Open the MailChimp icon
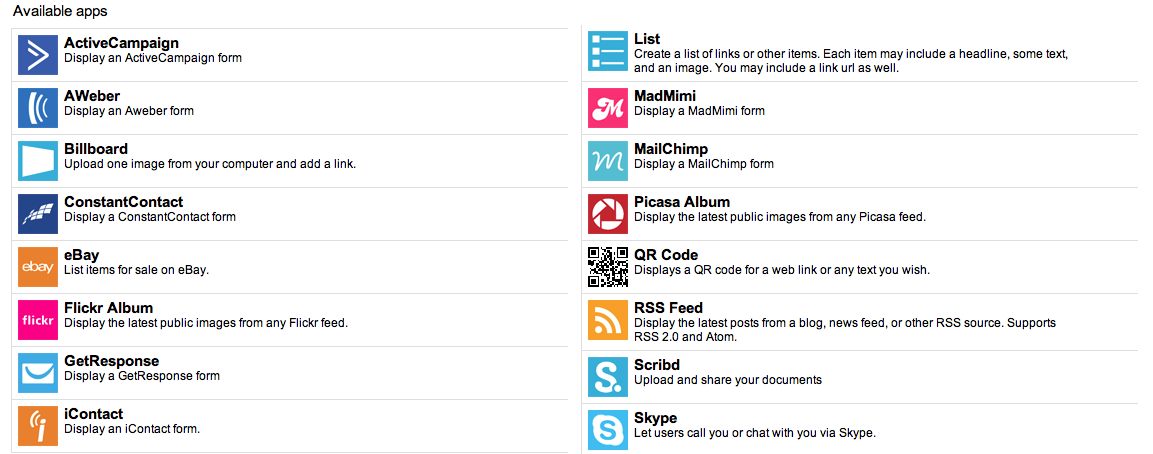 click(608, 161)
